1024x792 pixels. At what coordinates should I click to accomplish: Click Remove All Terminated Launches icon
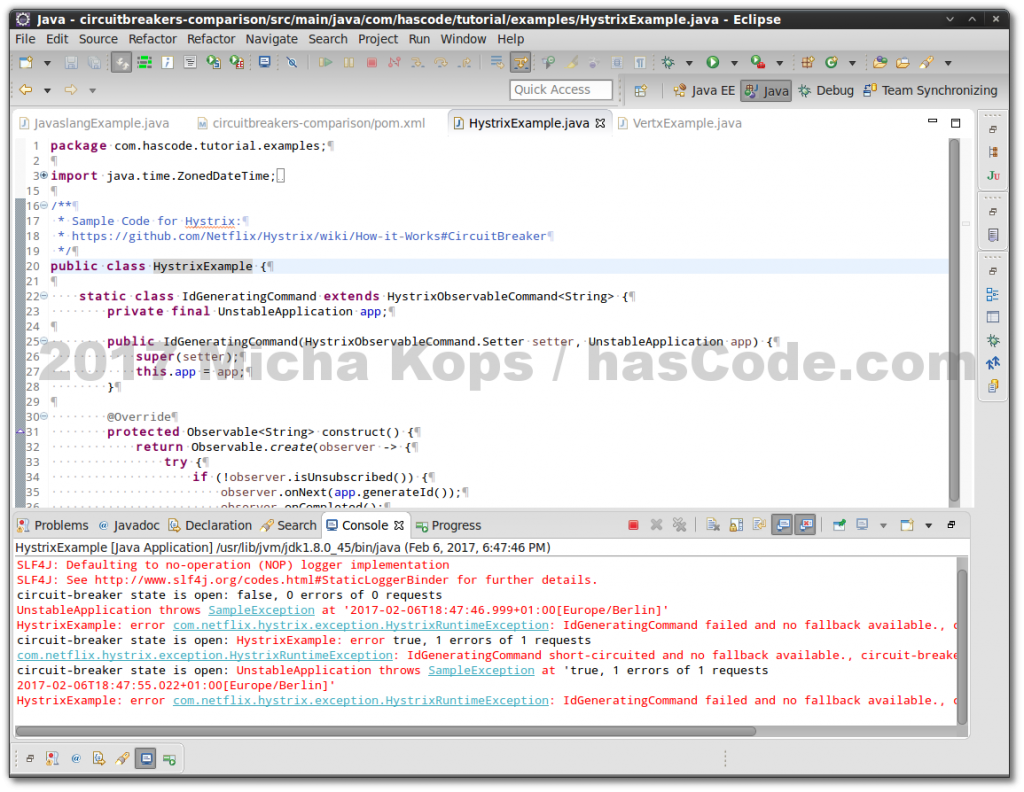(679, 525)
